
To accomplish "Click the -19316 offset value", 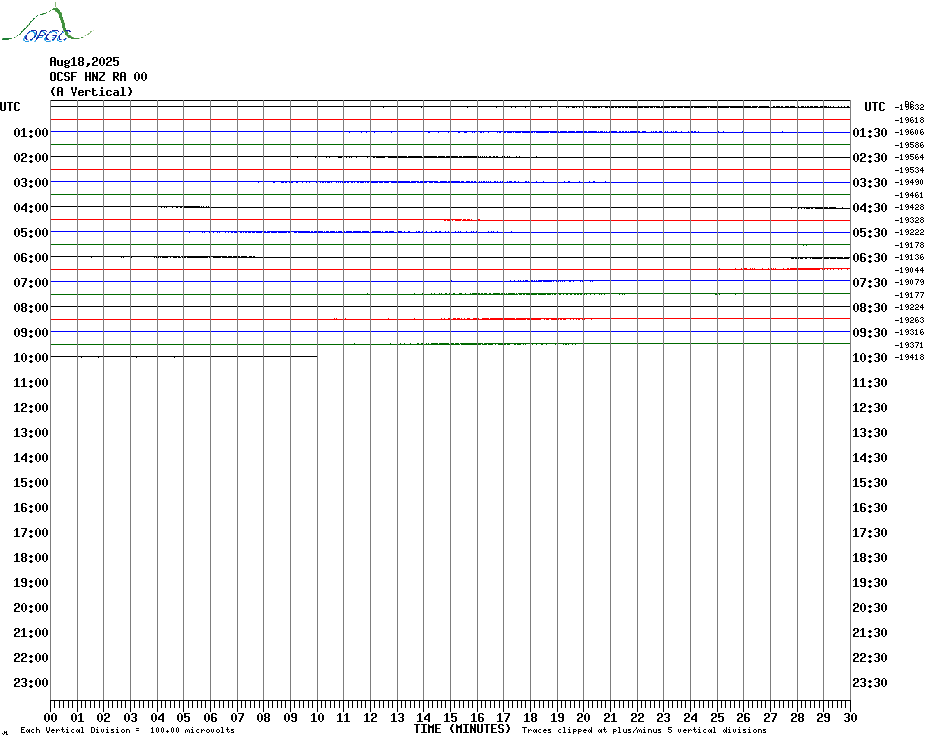I will [909, 332].
